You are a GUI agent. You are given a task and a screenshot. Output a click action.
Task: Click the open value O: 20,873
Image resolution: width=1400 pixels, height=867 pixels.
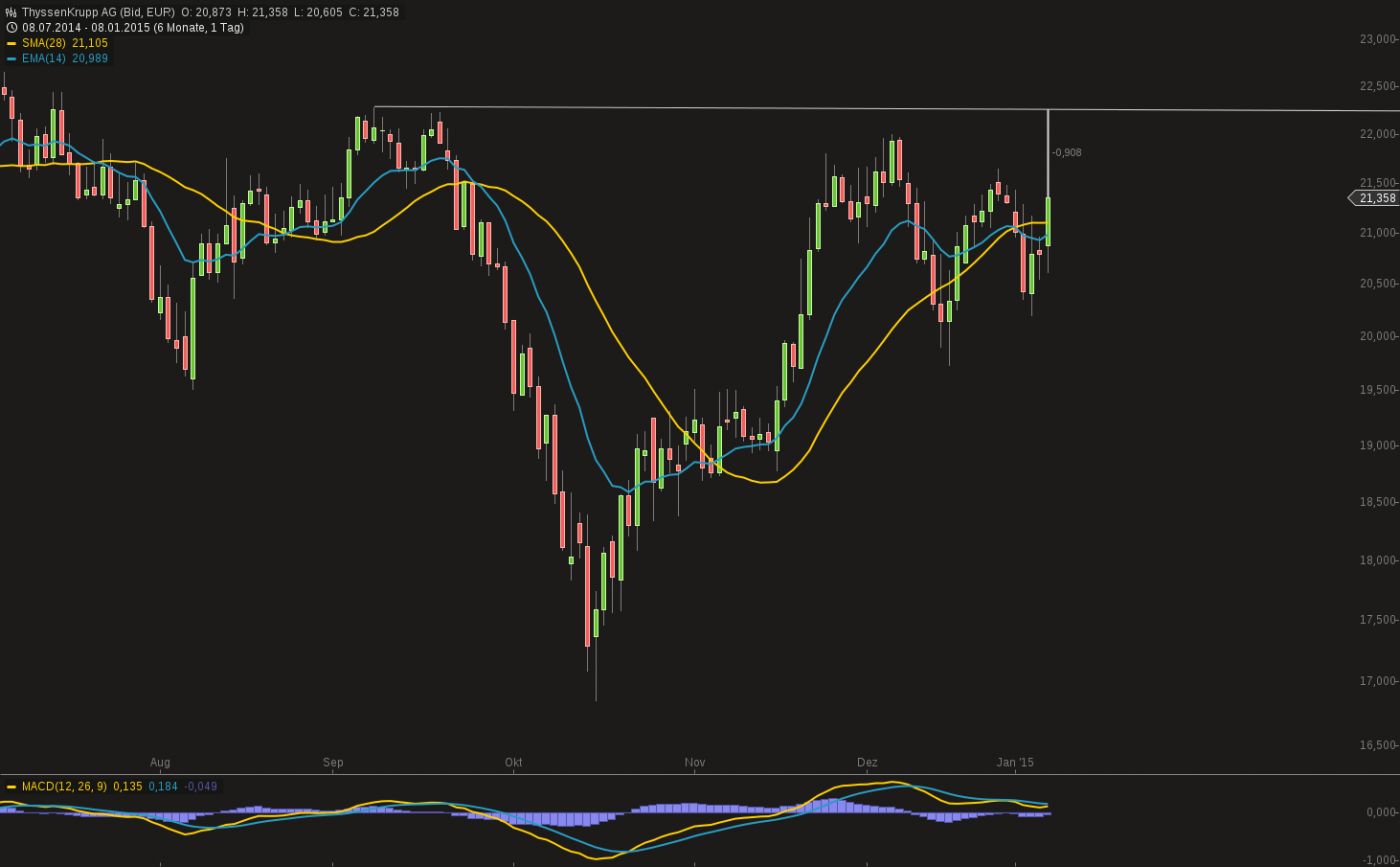pos(206,12)
